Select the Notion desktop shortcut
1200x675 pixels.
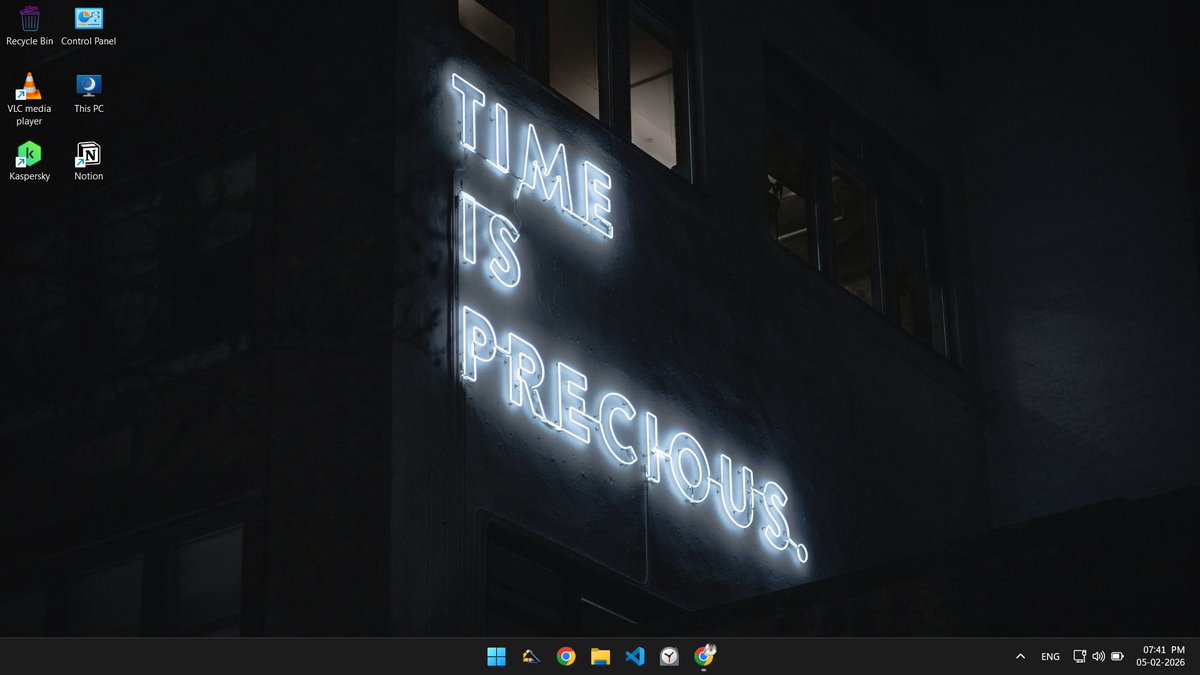(x=89, y=160)
